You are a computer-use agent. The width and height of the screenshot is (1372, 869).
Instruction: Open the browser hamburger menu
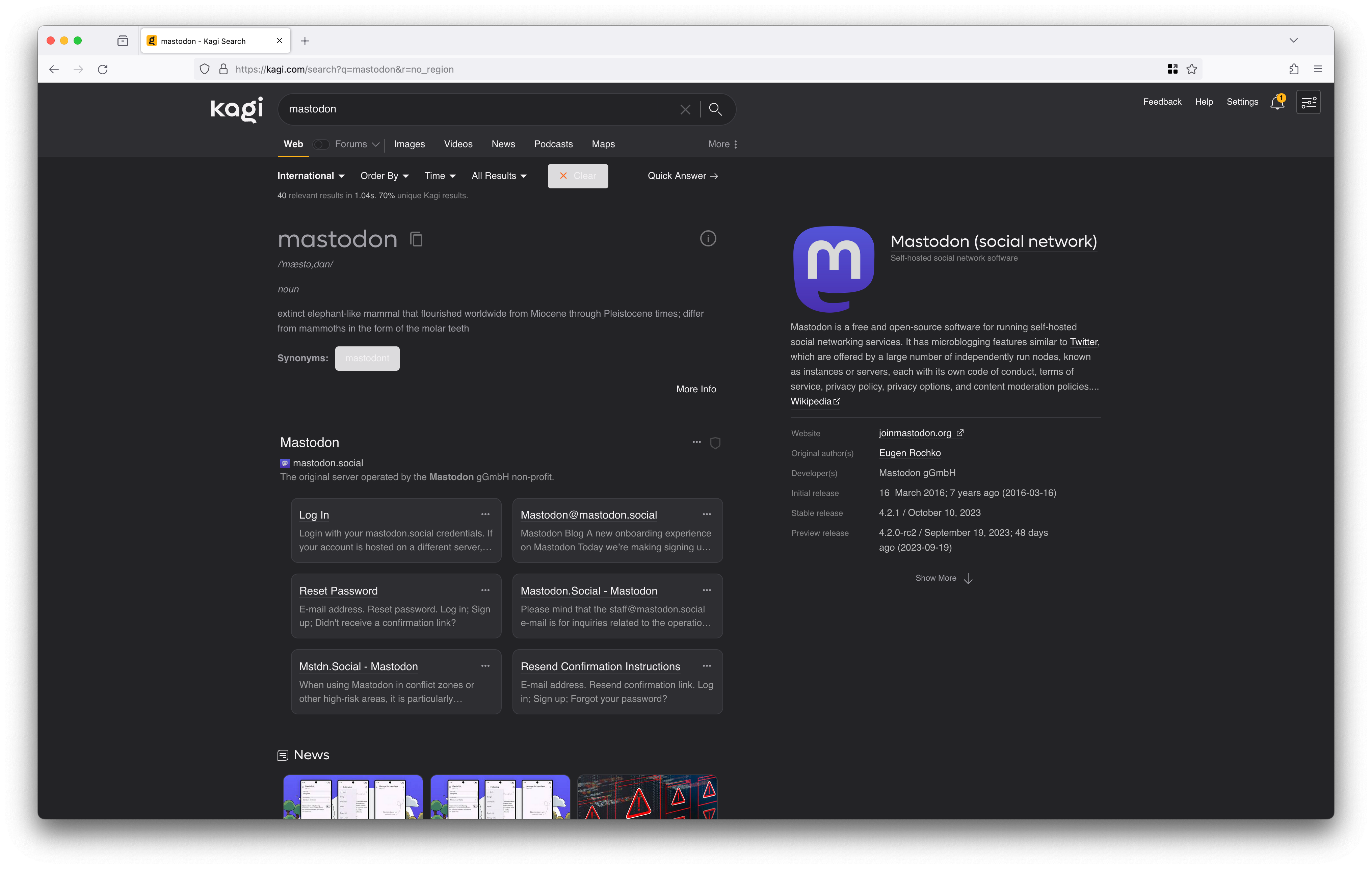coord(1318,70)
